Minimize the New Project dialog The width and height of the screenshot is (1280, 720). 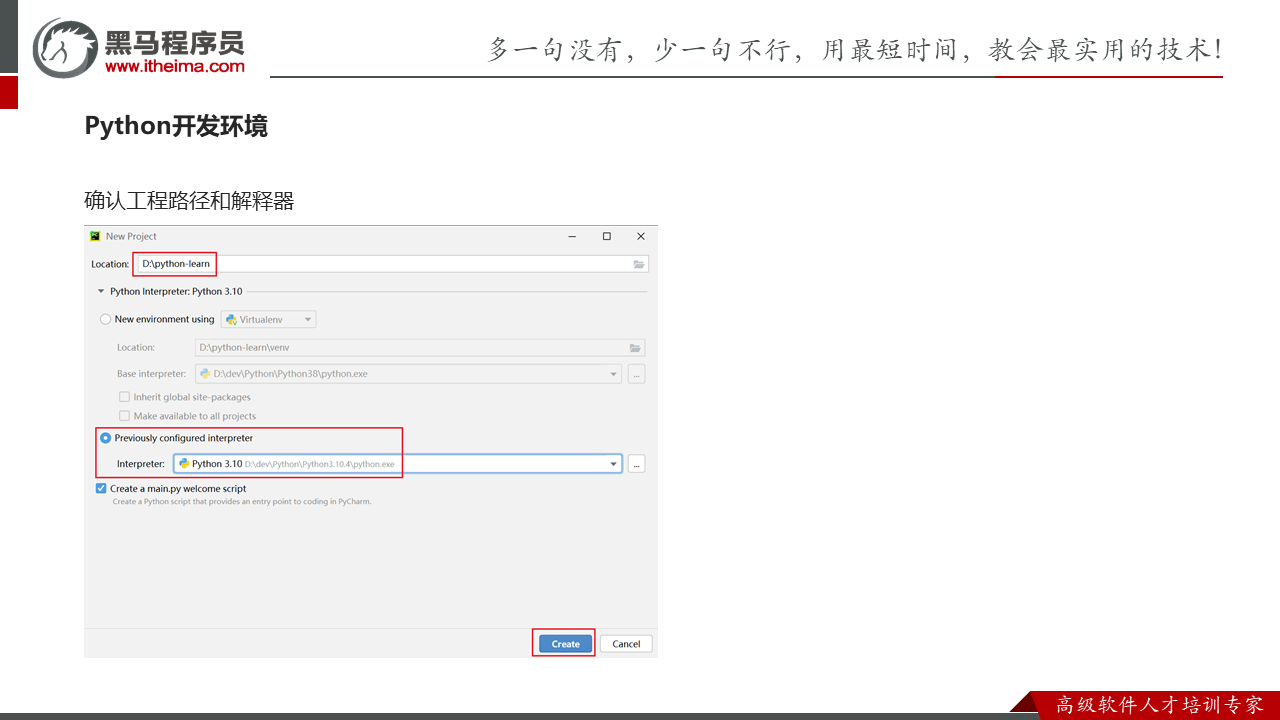(x=572, y=236)
